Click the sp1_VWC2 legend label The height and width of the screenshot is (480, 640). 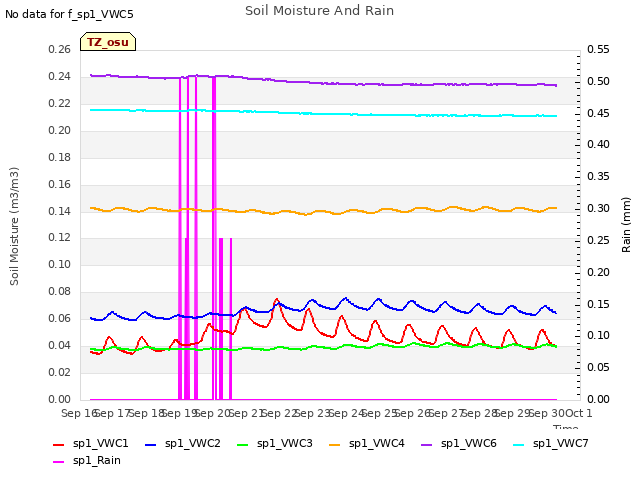coord(193,443)
